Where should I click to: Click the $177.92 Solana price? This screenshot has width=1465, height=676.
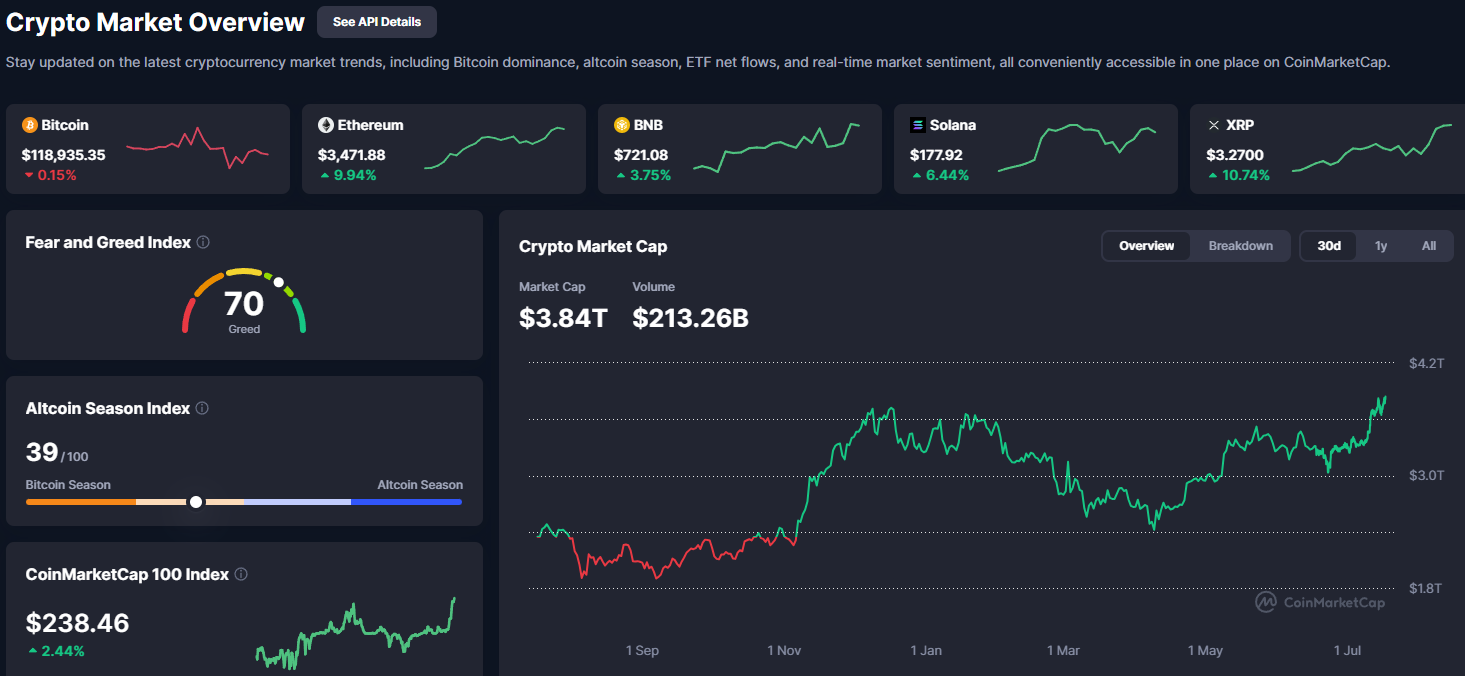pyautogui.click(x=938, y=155)
